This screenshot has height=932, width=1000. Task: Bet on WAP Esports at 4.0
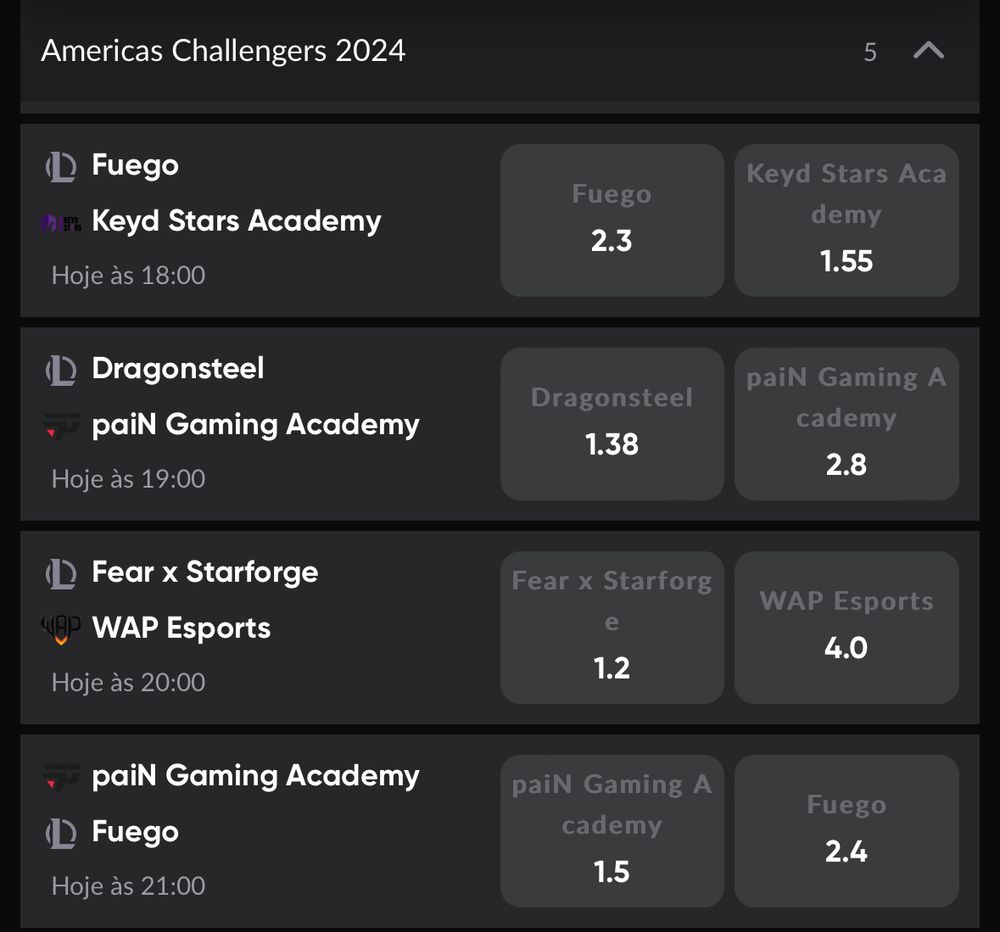click(846, 627)
